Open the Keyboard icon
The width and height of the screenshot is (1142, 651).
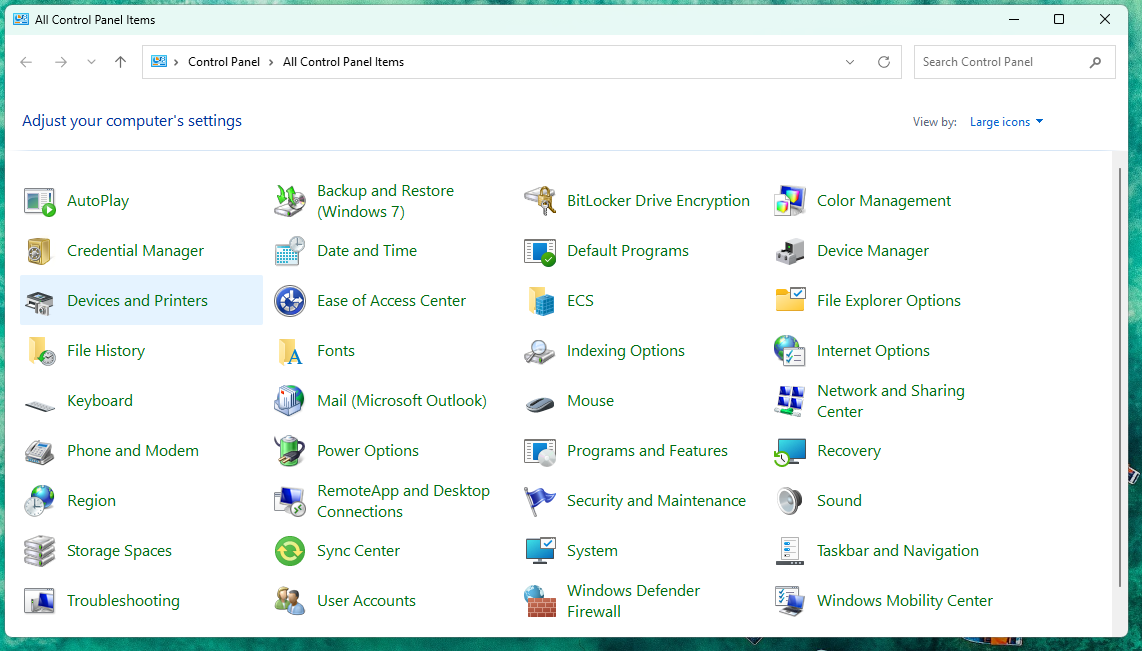[x=39, y=404]
